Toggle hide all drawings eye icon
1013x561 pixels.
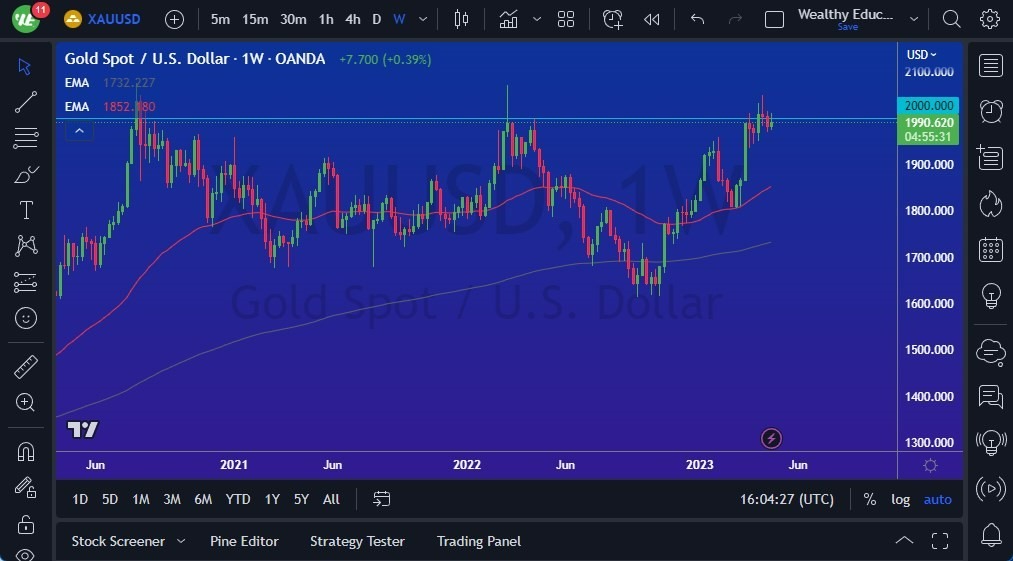[x=25, y=555]
